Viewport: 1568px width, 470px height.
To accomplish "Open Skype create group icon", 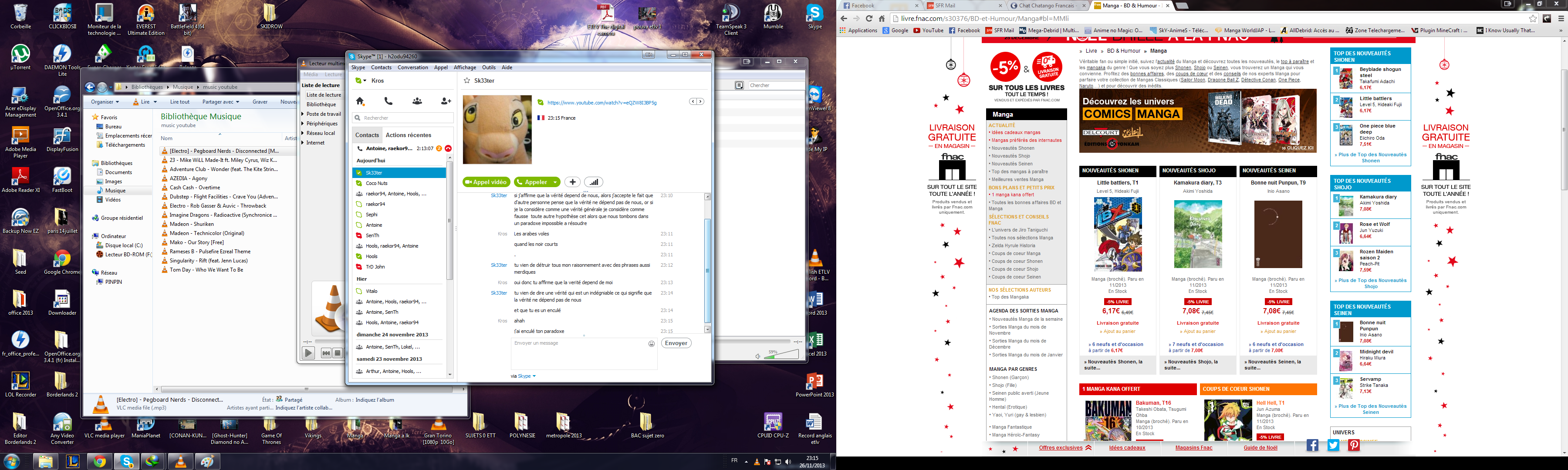I will [417, 101].
